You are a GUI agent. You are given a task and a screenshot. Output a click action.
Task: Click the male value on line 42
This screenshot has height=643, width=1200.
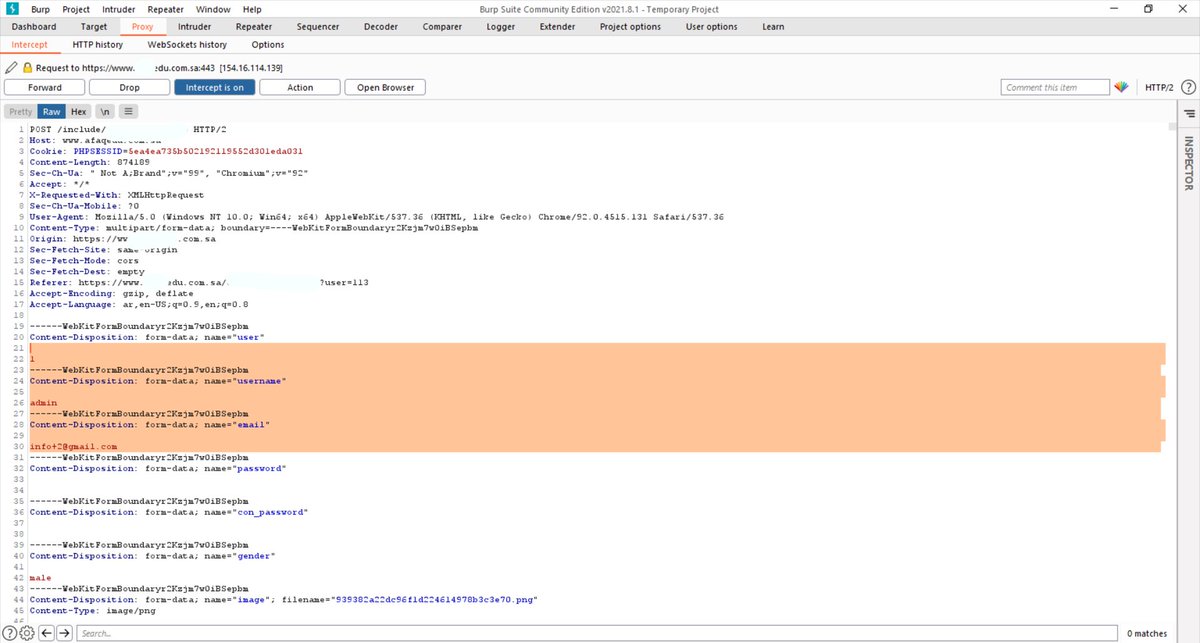coord(41,577)
